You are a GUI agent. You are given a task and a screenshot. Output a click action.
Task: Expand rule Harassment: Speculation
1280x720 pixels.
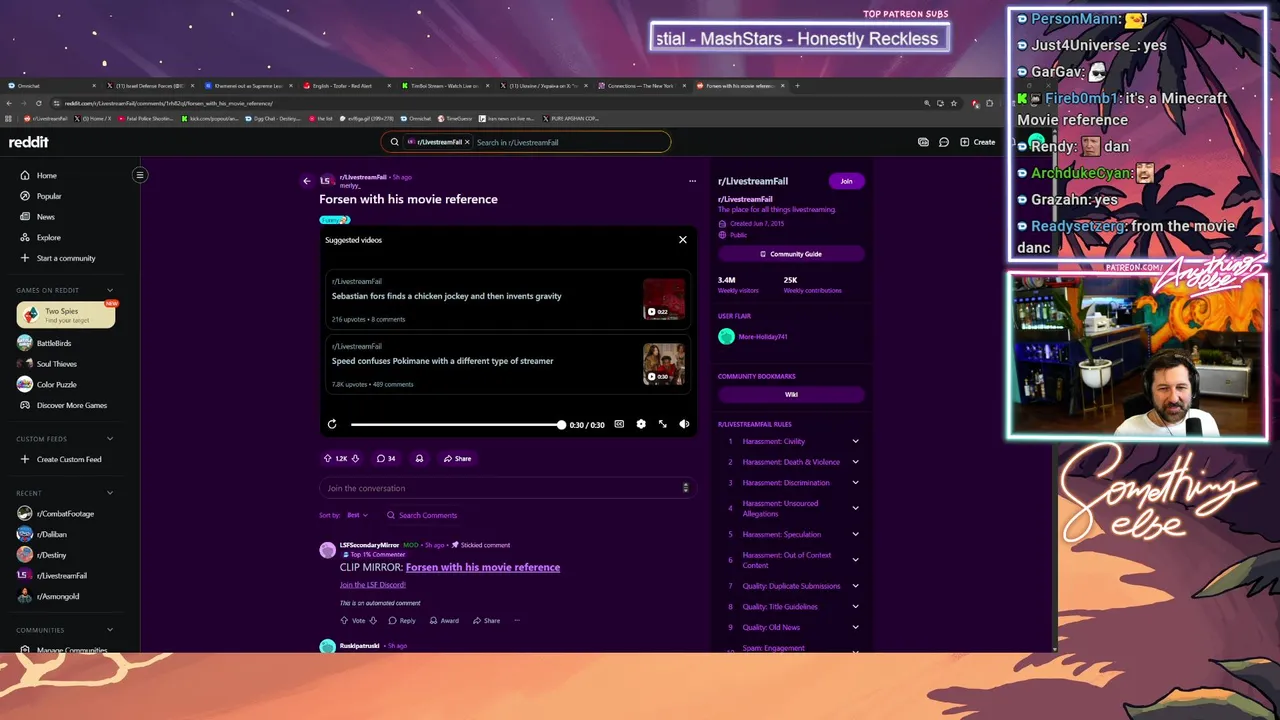click(x=855, y=534)
